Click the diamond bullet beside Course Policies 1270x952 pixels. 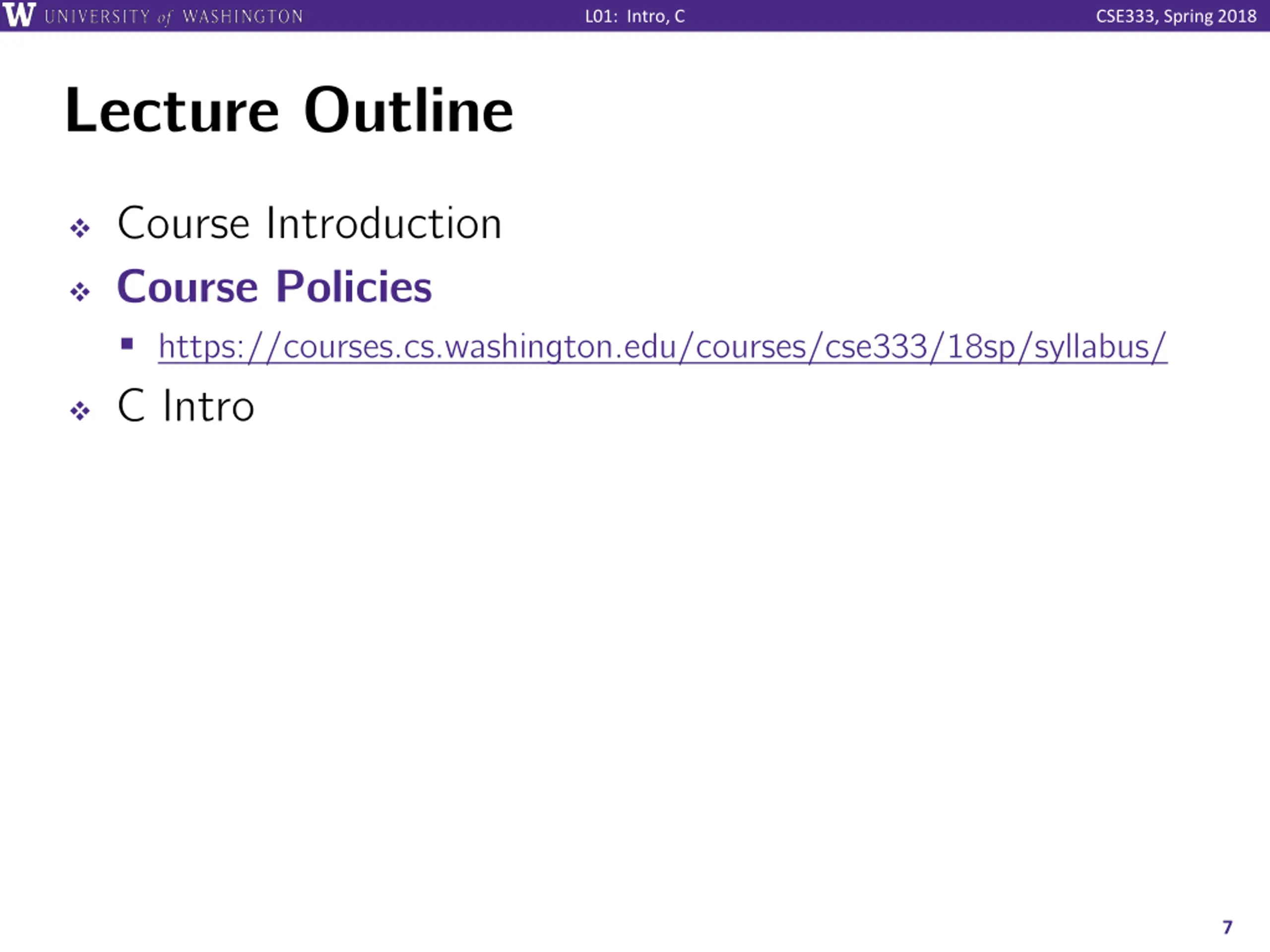coord(80,292)
